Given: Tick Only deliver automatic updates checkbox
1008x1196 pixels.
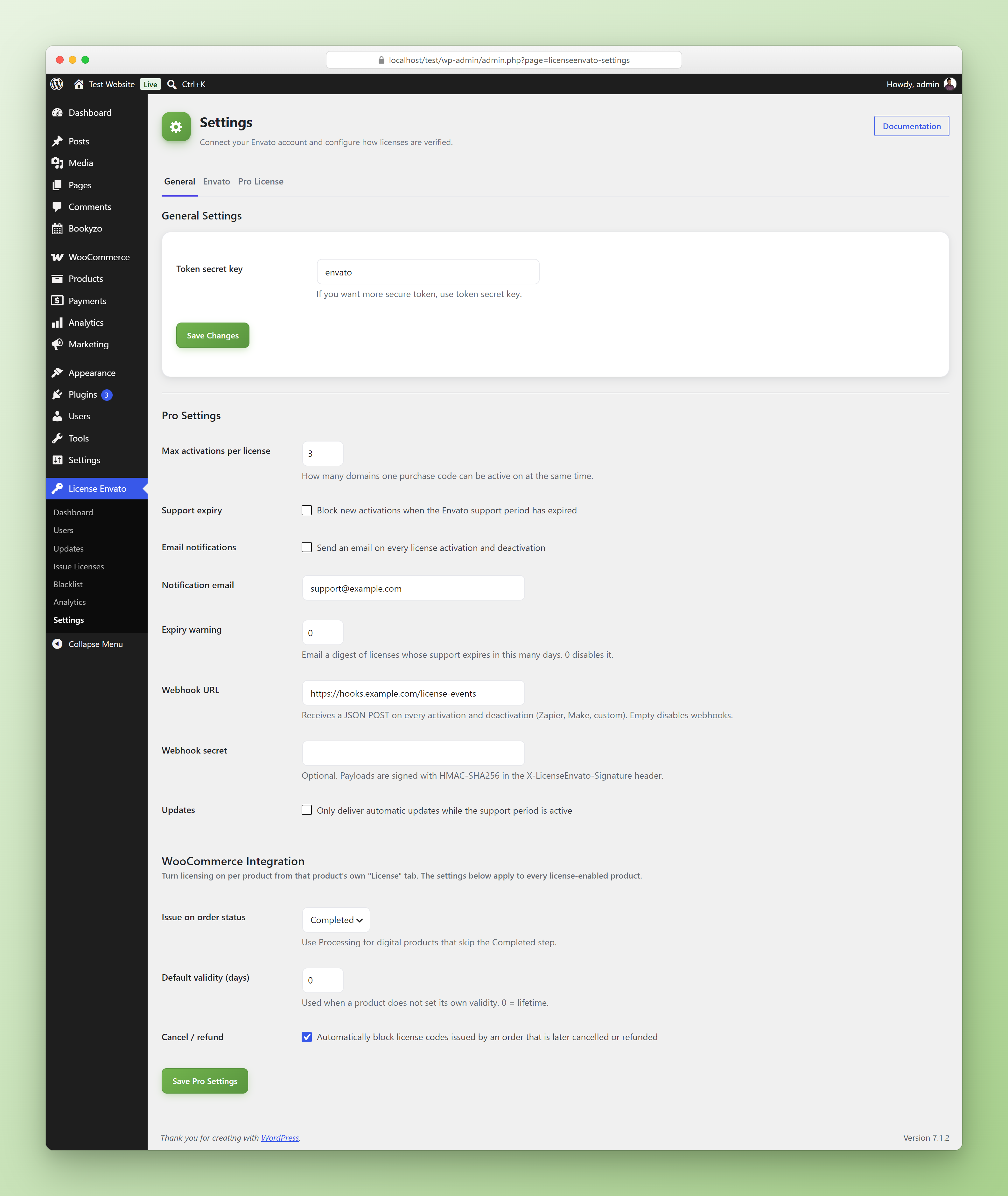Looking at the screenshot, I should pos(307,810).
